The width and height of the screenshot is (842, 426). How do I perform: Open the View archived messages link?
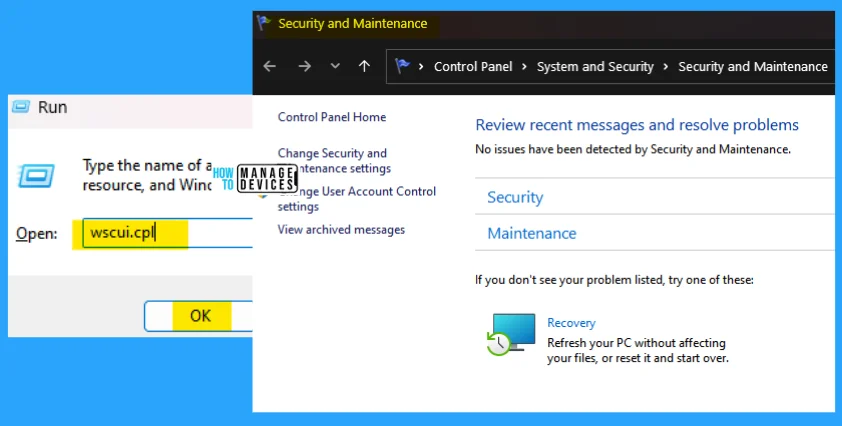click(x=340, y=230)
